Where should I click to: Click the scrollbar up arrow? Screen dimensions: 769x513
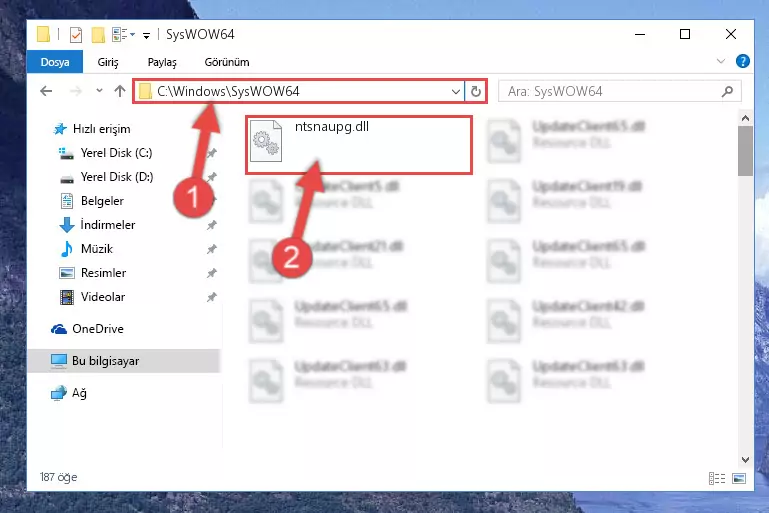click(x=745, y=118)
